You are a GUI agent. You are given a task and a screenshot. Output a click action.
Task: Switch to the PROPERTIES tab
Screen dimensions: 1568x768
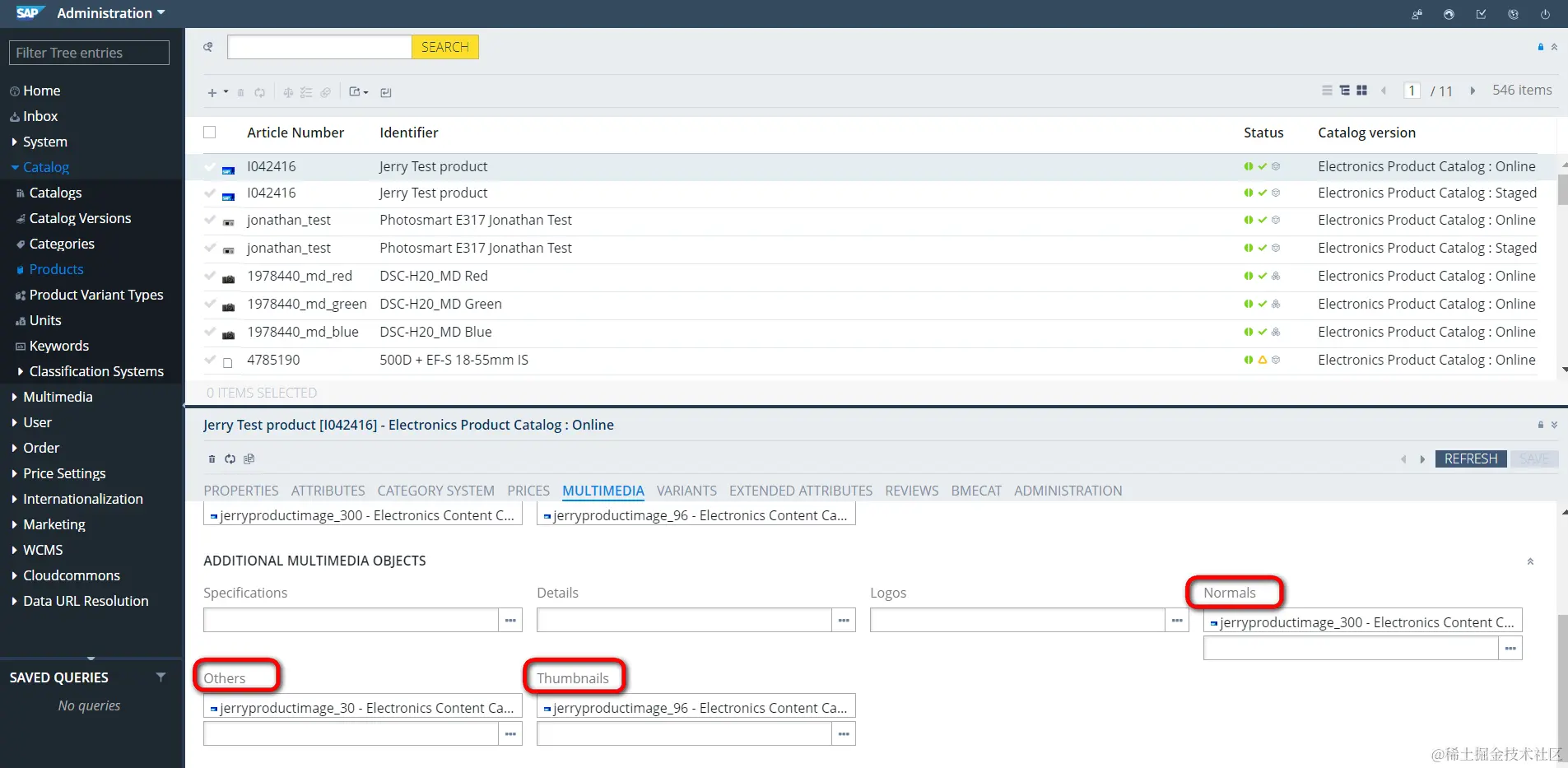point(241,491)
